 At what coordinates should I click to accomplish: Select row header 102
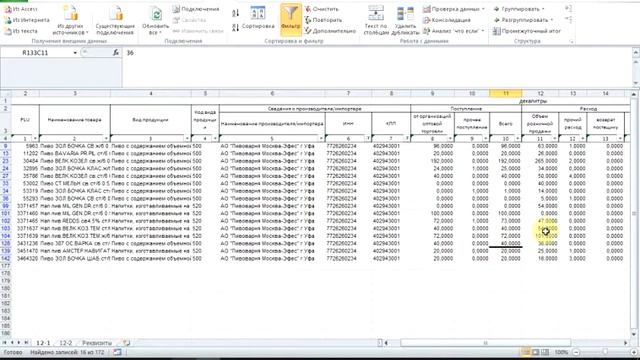(6, 221)
